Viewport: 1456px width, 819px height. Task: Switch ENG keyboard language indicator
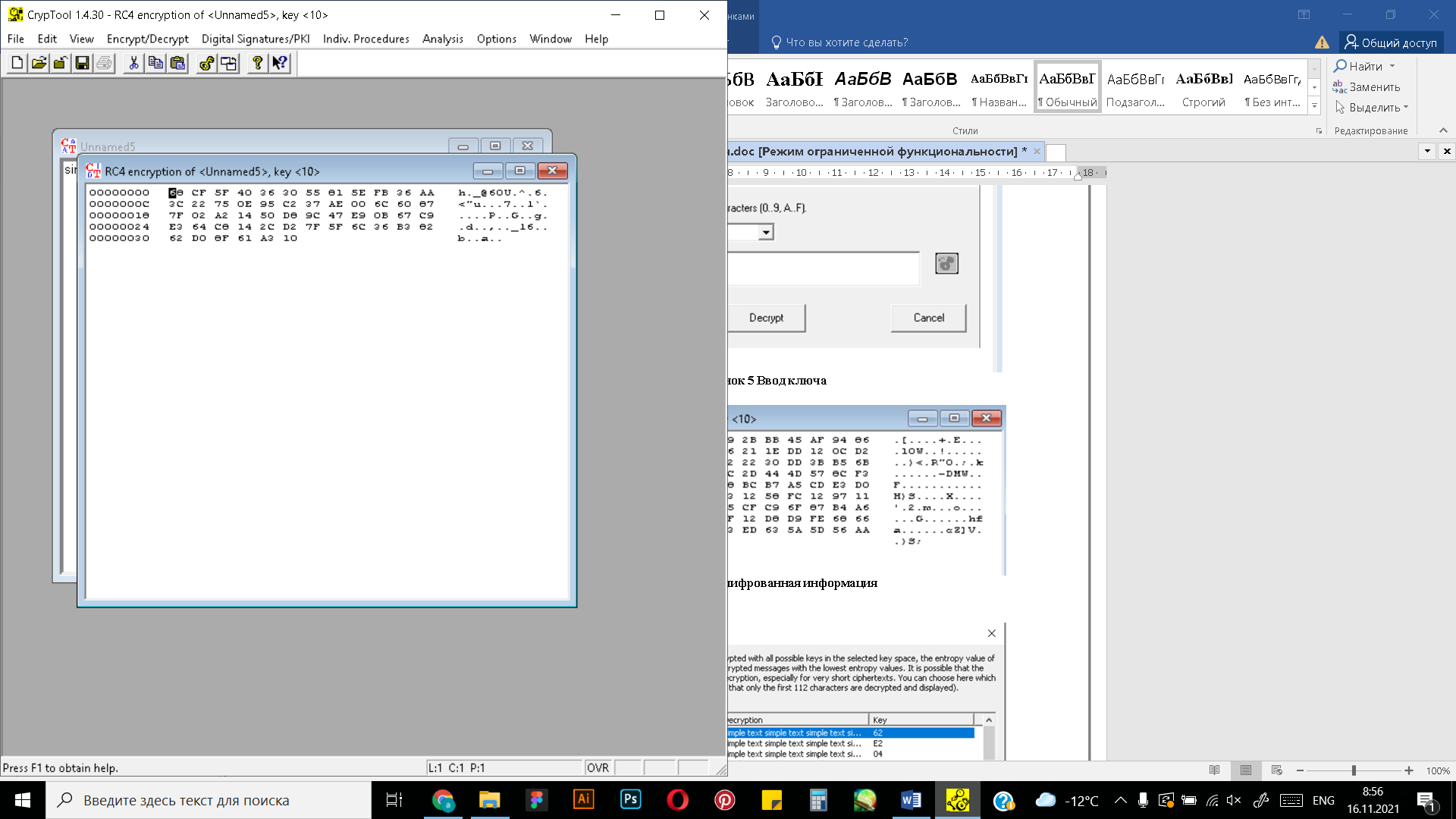pos(1323,800)
